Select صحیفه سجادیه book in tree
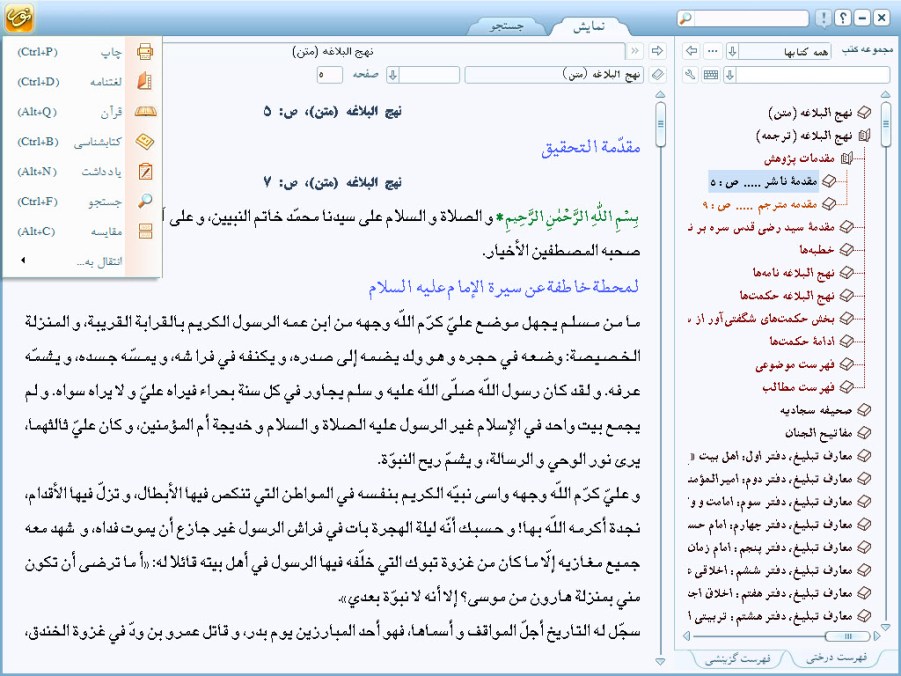Viewport: 901px width, 676px height. (x=816, y=410)
